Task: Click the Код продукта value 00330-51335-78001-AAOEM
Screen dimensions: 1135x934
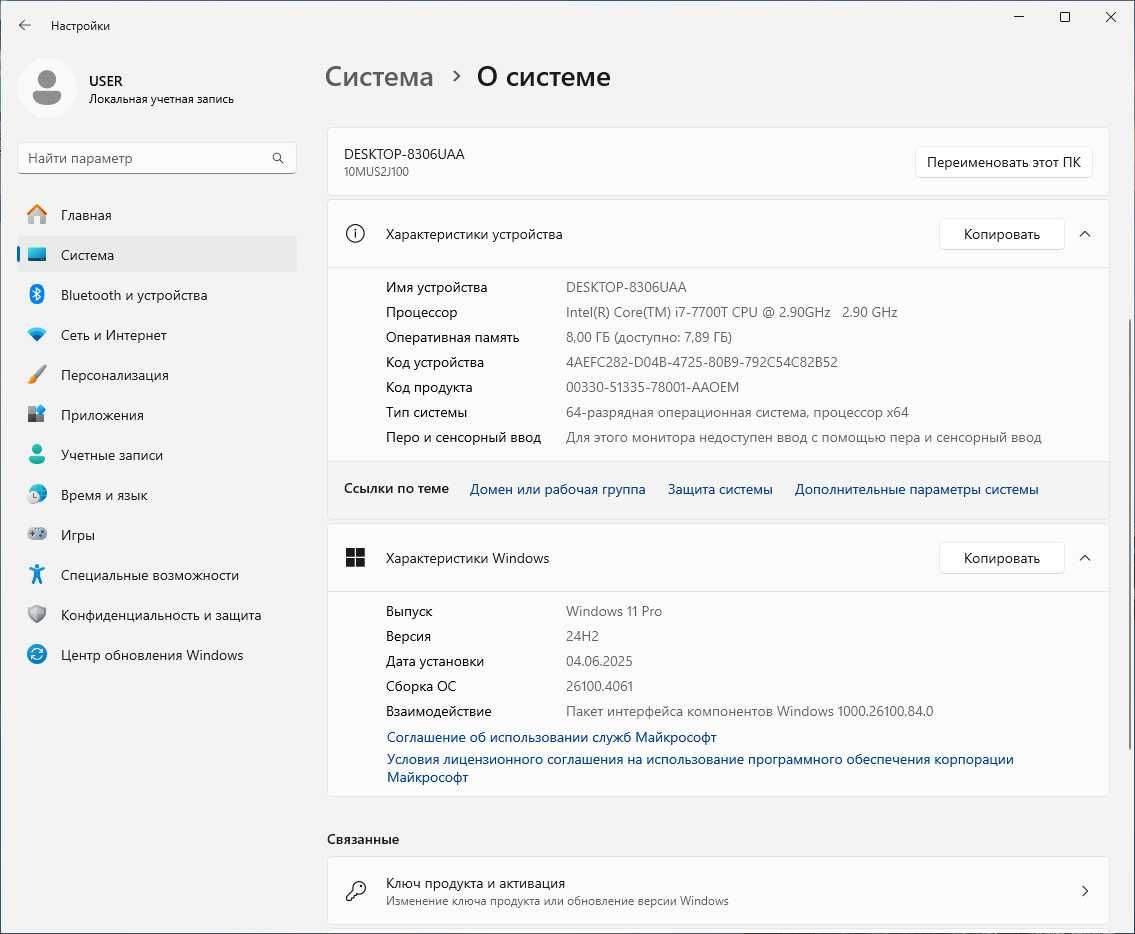Action: [x=652, y=387]
